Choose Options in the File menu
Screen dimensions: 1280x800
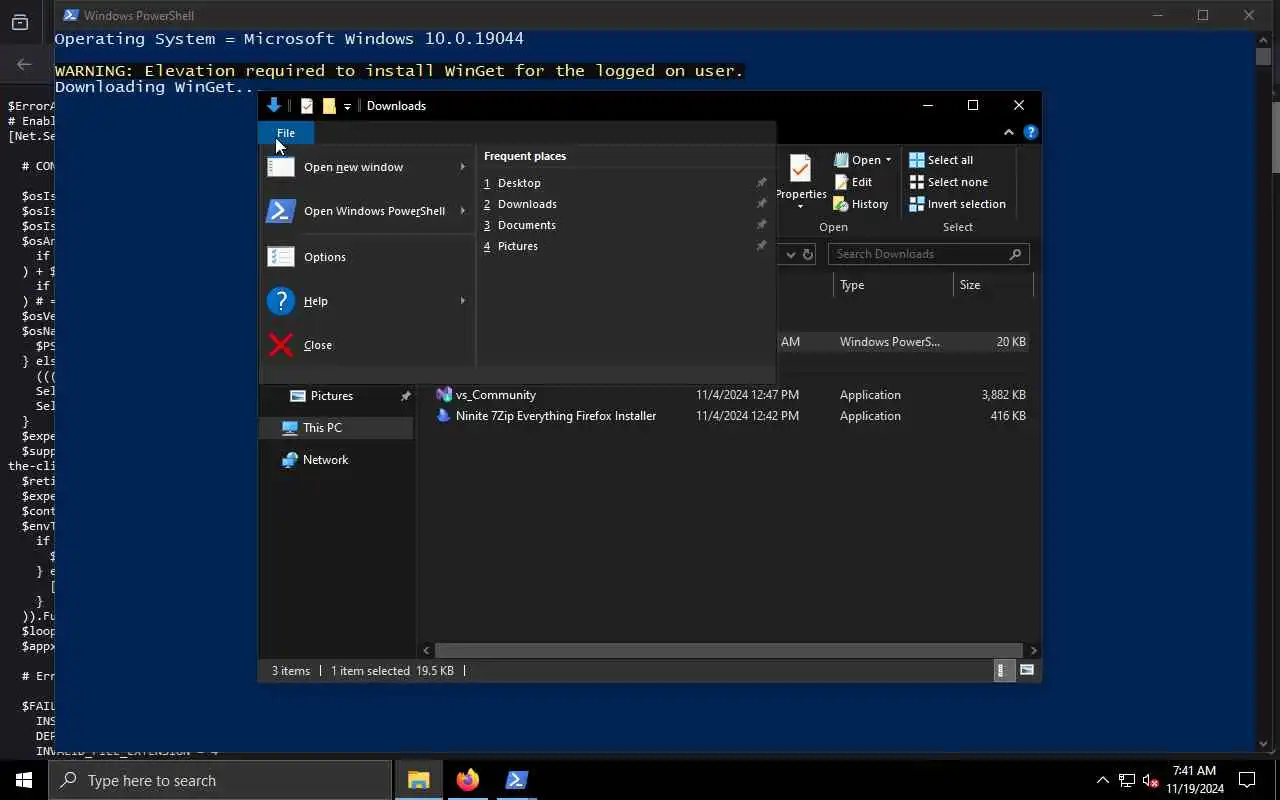(368, 257)
